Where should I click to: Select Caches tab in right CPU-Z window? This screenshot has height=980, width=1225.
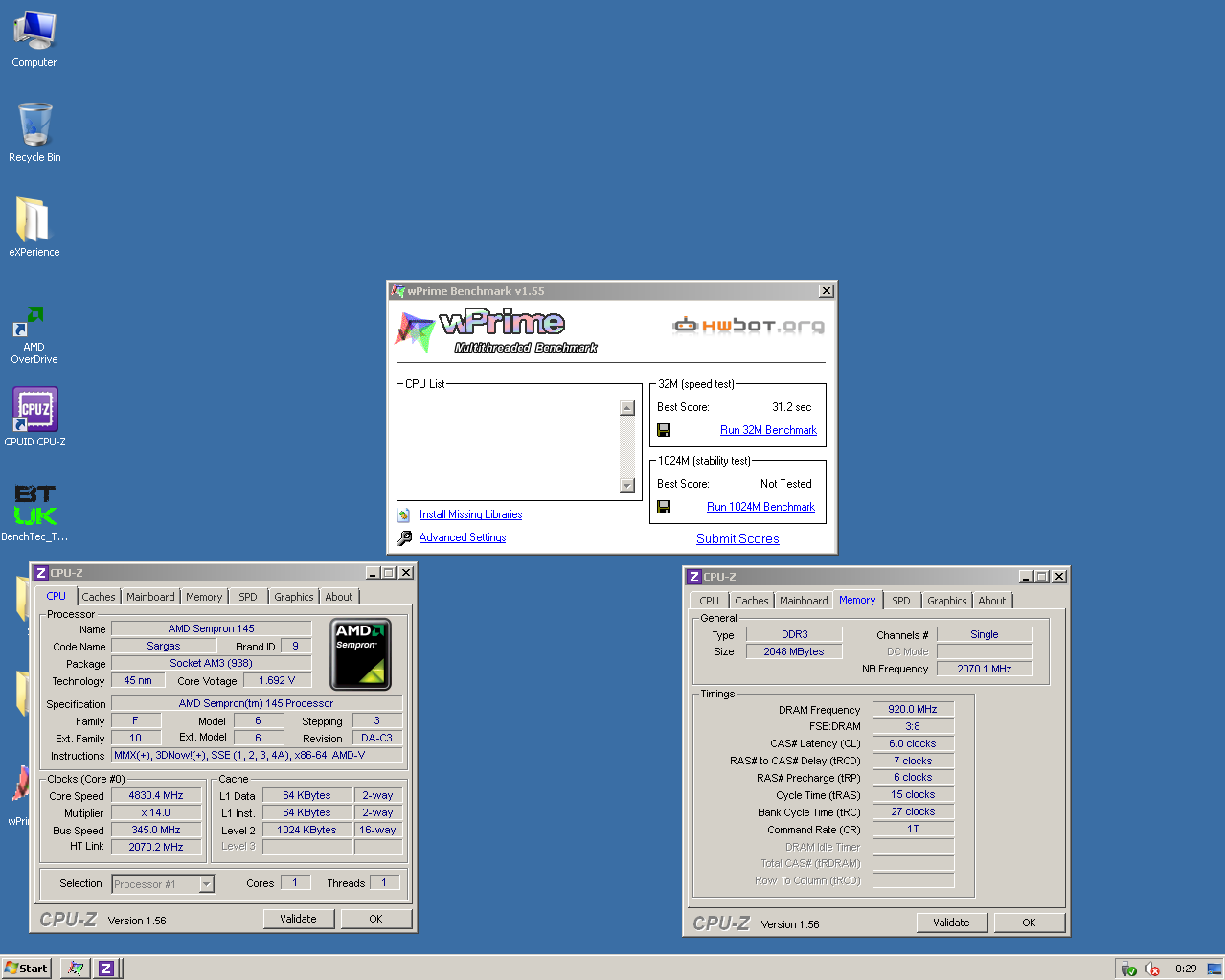click(752, 601)
